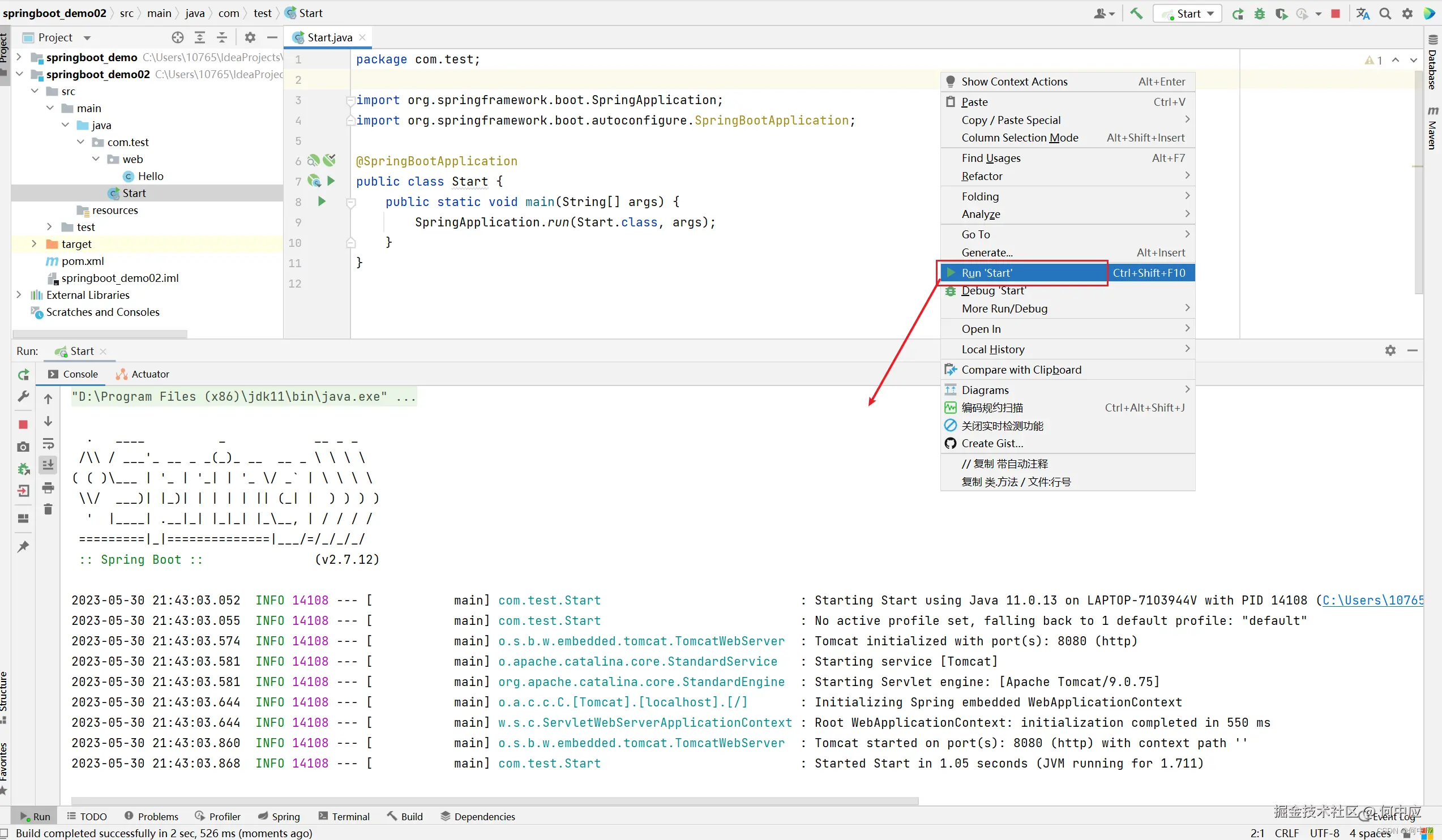Image resolution: width=1442 pixels, height=840 pixels.
Task: Click the console horizontal scrollbar
Action: coord(494,800)
